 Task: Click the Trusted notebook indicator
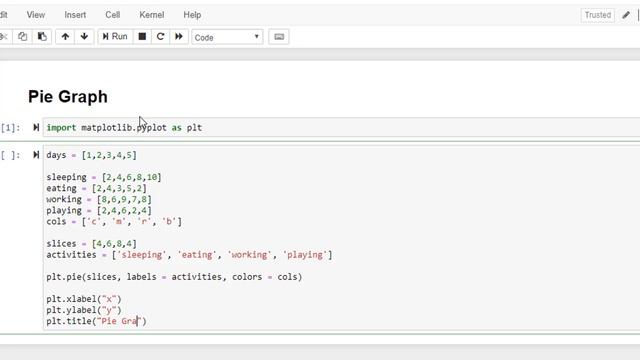pyautogui.click(x=598, y=15)
